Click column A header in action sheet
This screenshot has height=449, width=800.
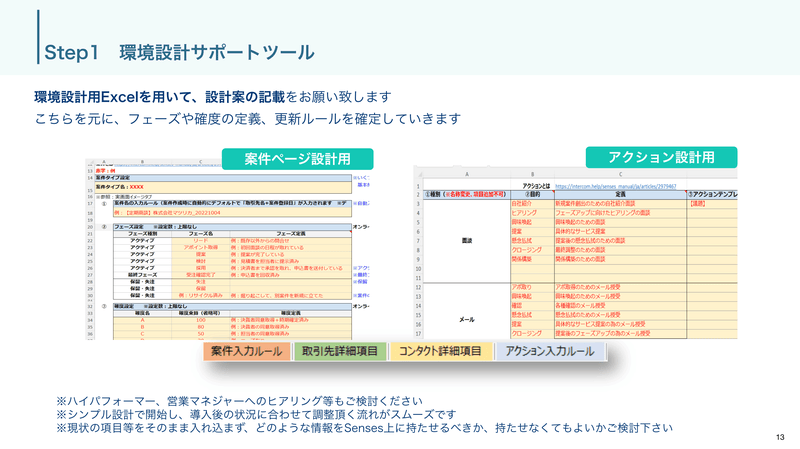[467, 174]
